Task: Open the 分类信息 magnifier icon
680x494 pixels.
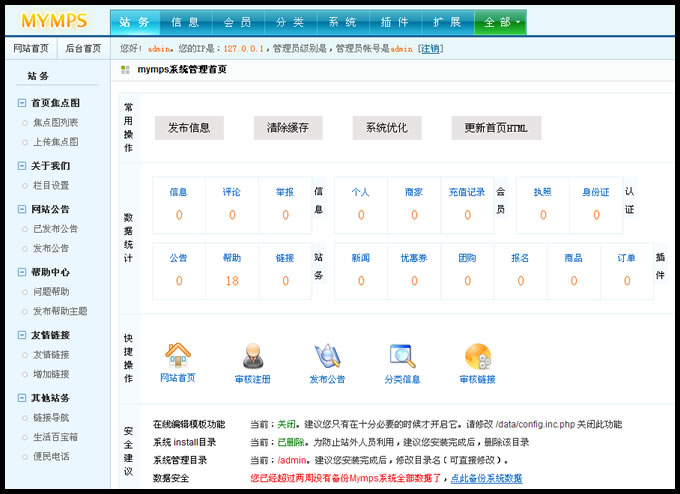Action: pos(402,356)
